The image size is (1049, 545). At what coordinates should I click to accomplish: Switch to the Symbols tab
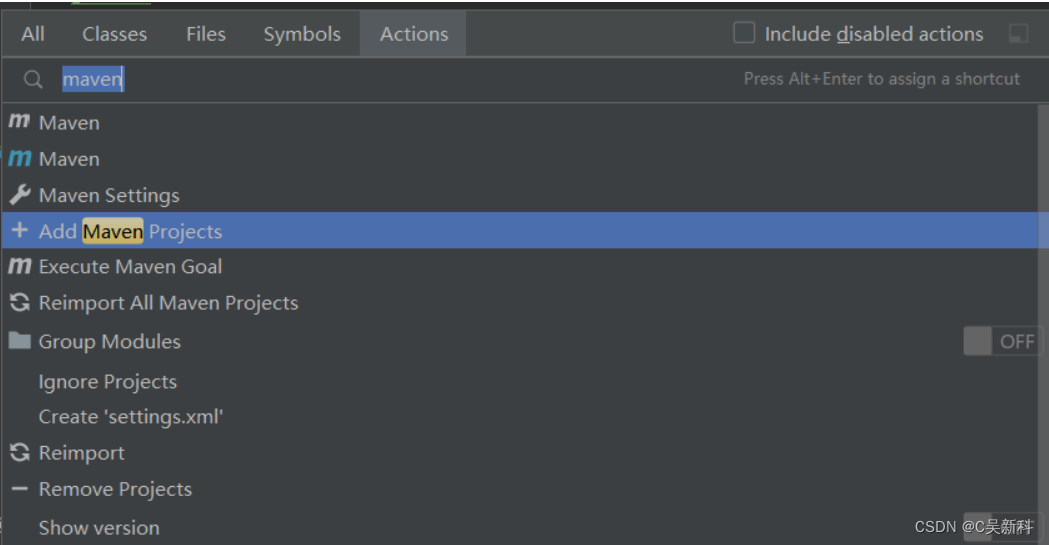(302, 34)
